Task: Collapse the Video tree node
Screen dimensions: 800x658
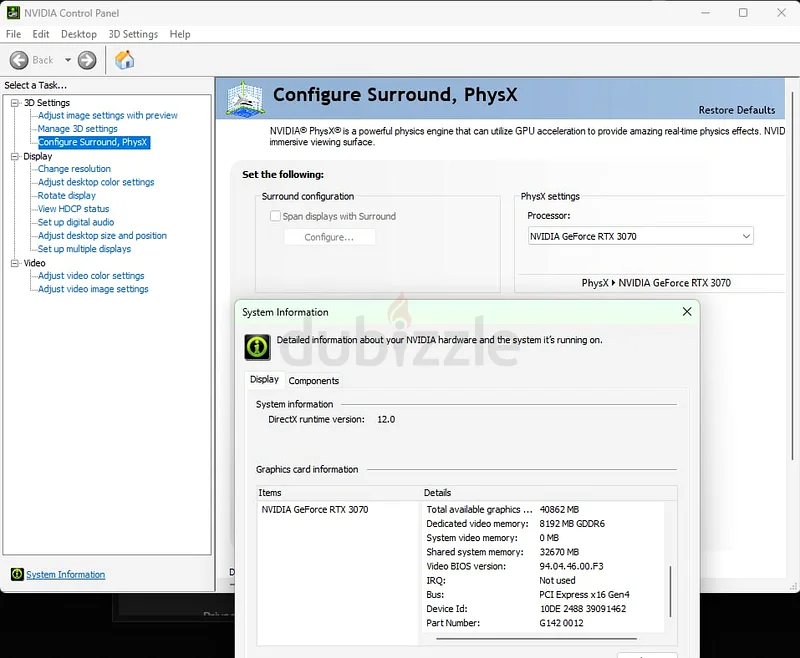Action: [x=14, y=263]
